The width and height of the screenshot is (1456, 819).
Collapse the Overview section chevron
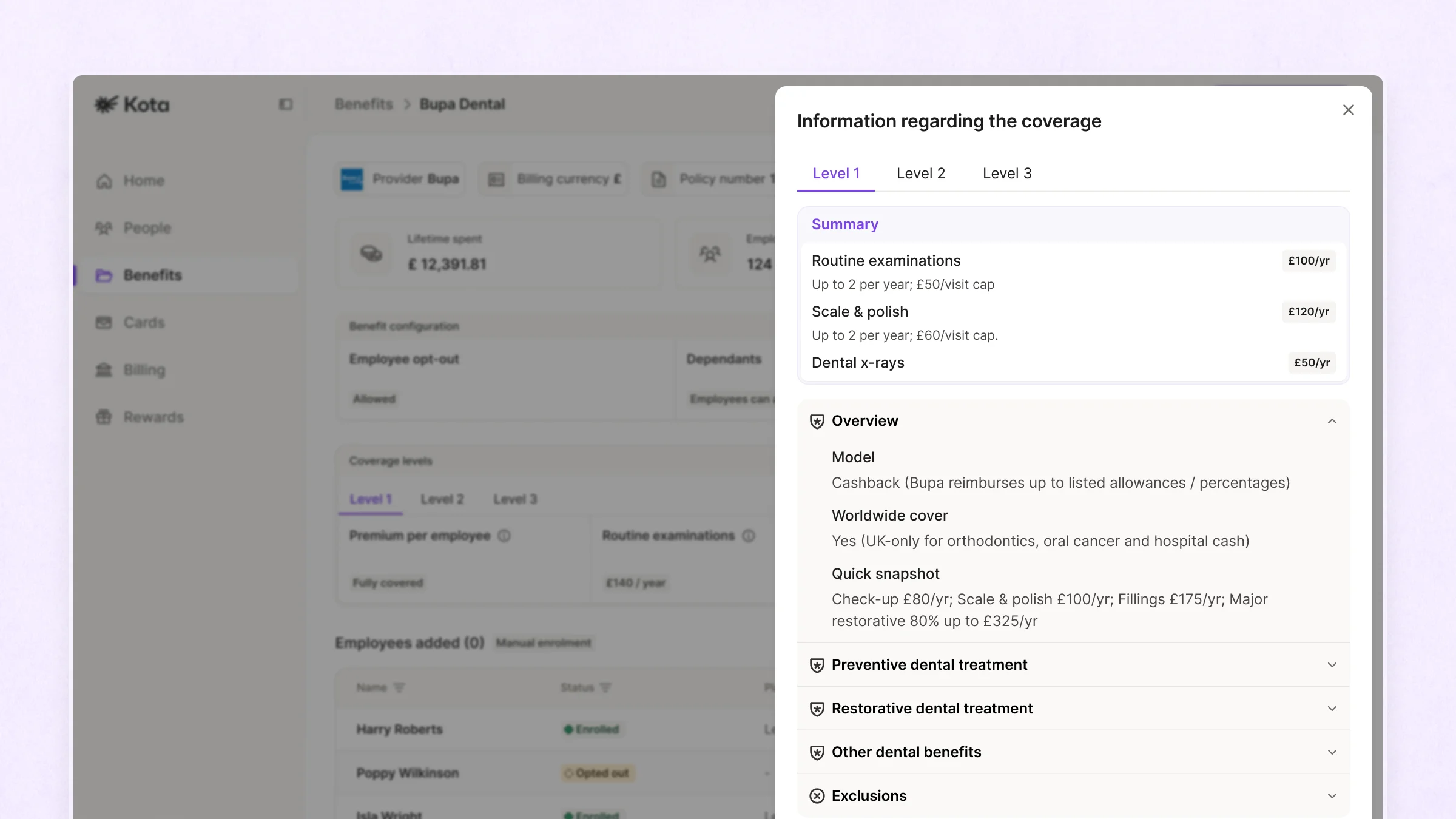[1332, 421]
